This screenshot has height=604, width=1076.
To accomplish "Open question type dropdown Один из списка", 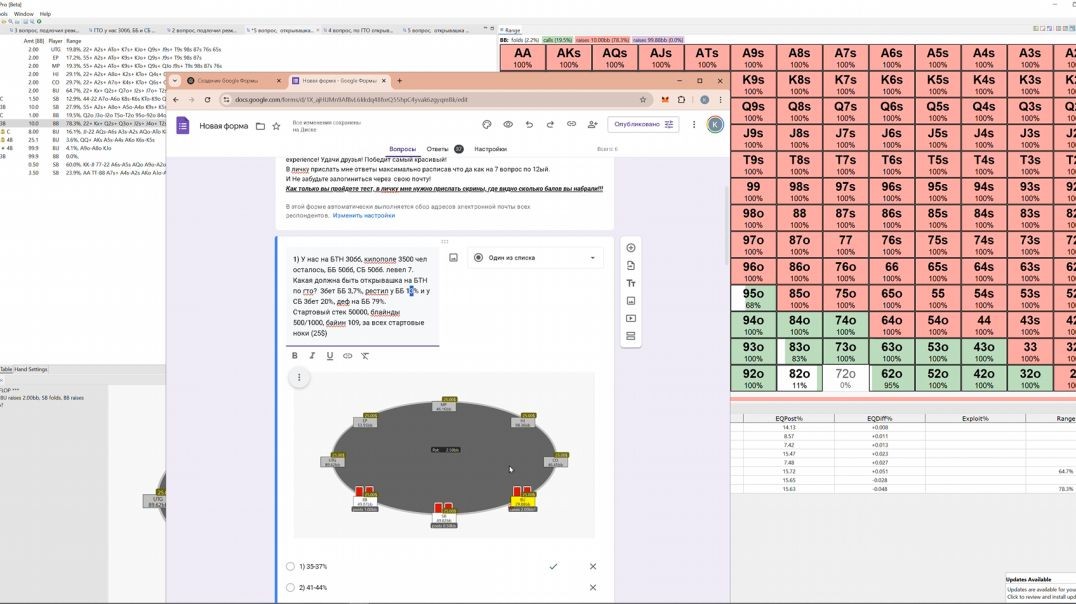I will pos(535,258).
